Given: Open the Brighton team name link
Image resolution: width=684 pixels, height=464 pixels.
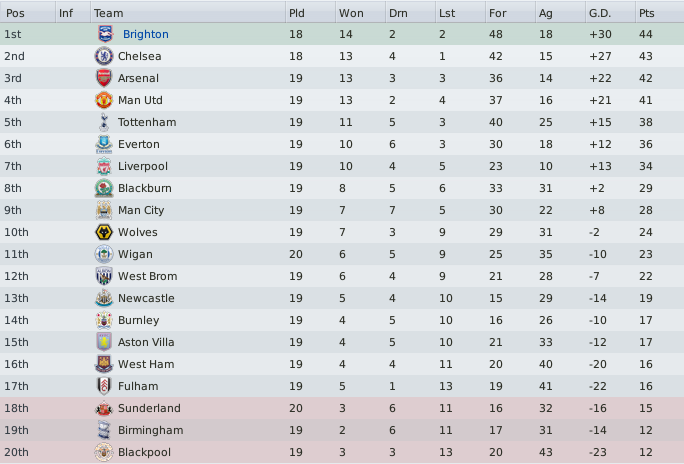Looking at the screenshot, I should pyautogui.click(x=146, y=34).
